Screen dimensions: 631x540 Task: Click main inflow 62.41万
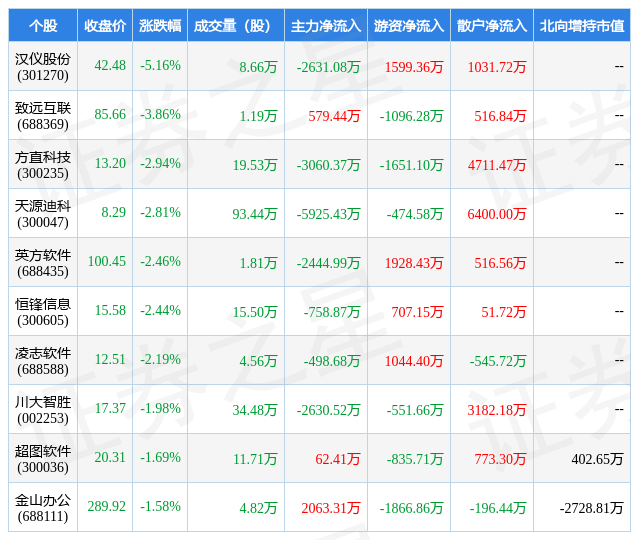[x=338, y=459]
